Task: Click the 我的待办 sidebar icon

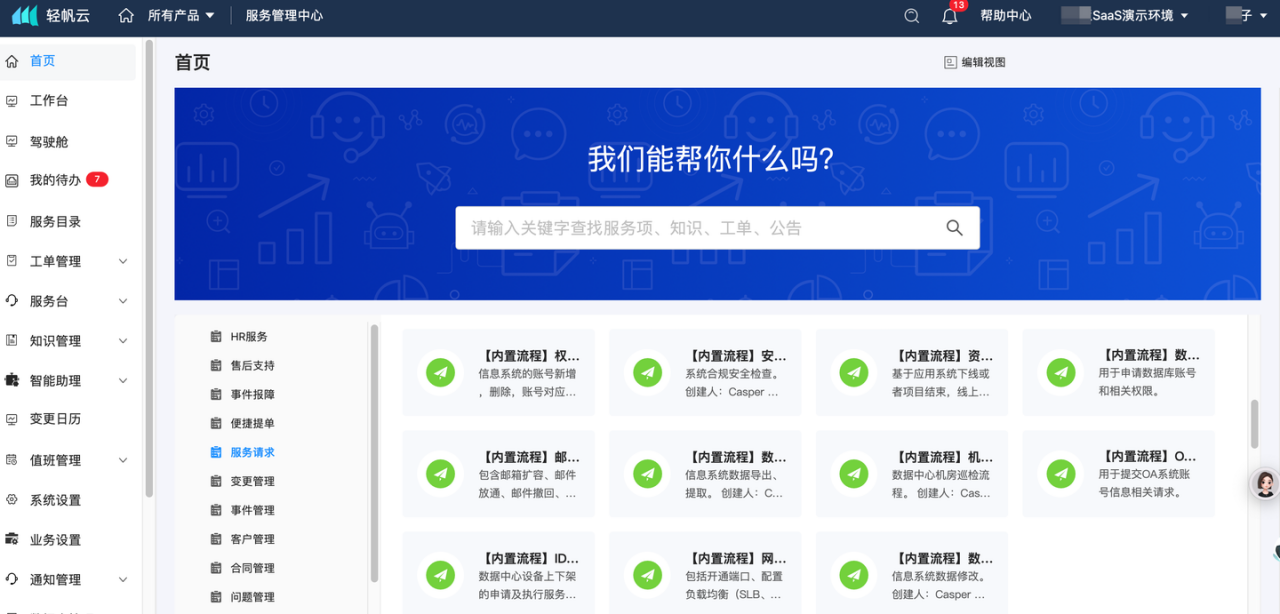Action: click(12, 181)
